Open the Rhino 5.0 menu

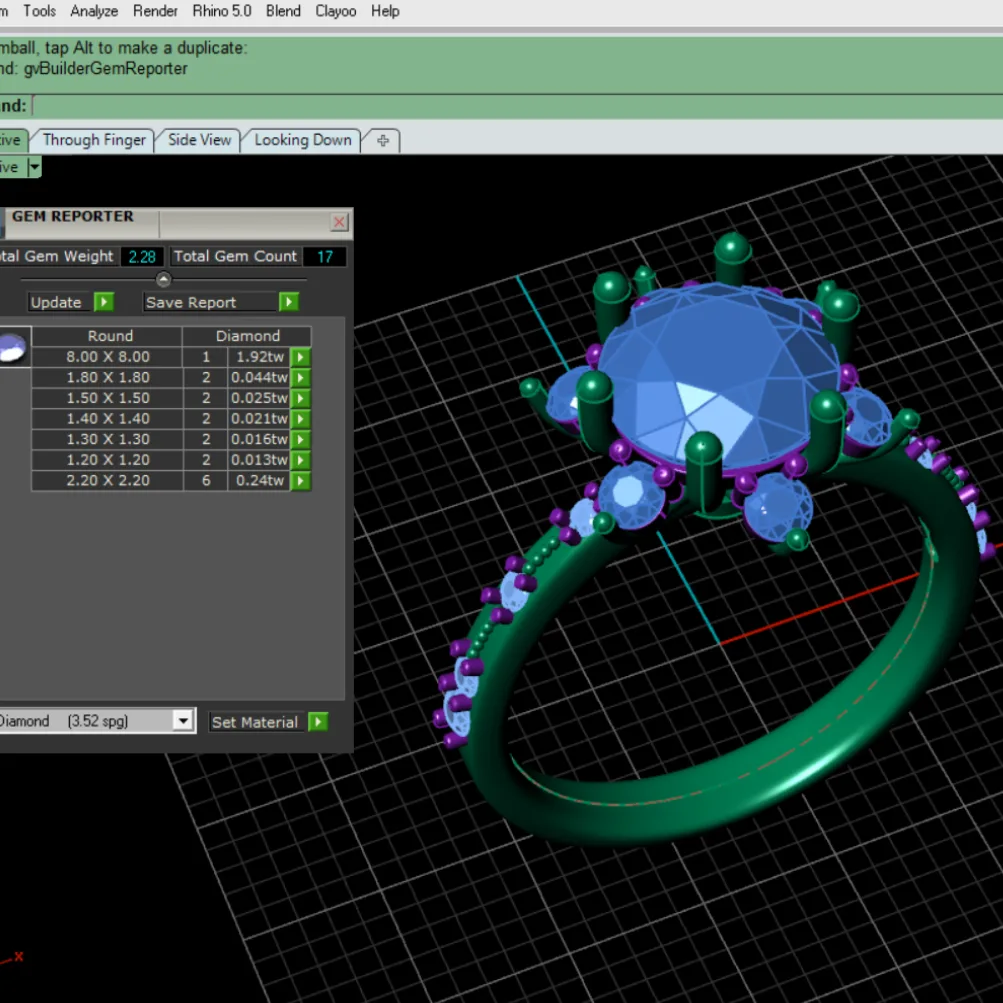coord(222,11)
